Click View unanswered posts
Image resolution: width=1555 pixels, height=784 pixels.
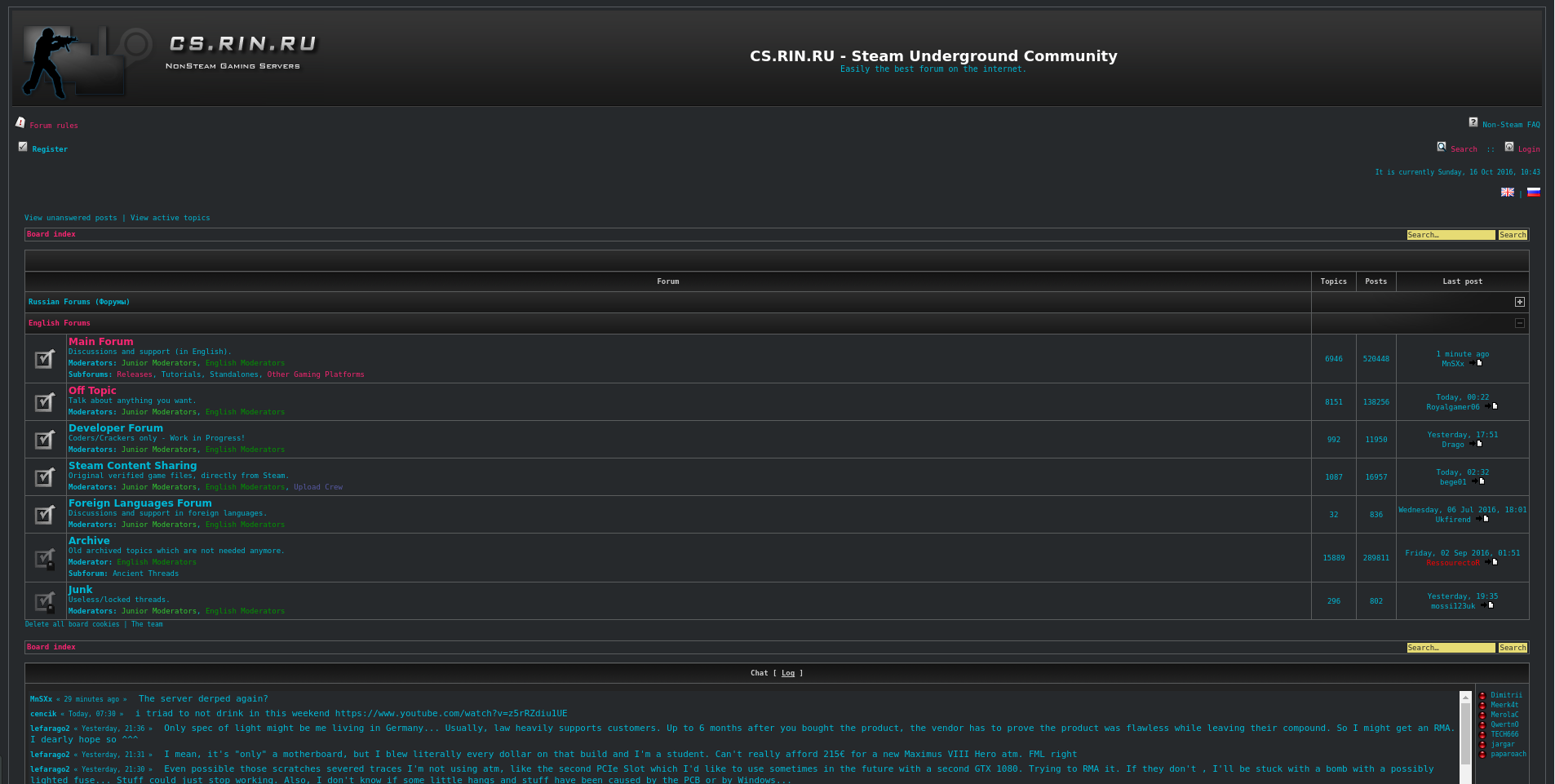coord(71,218)
